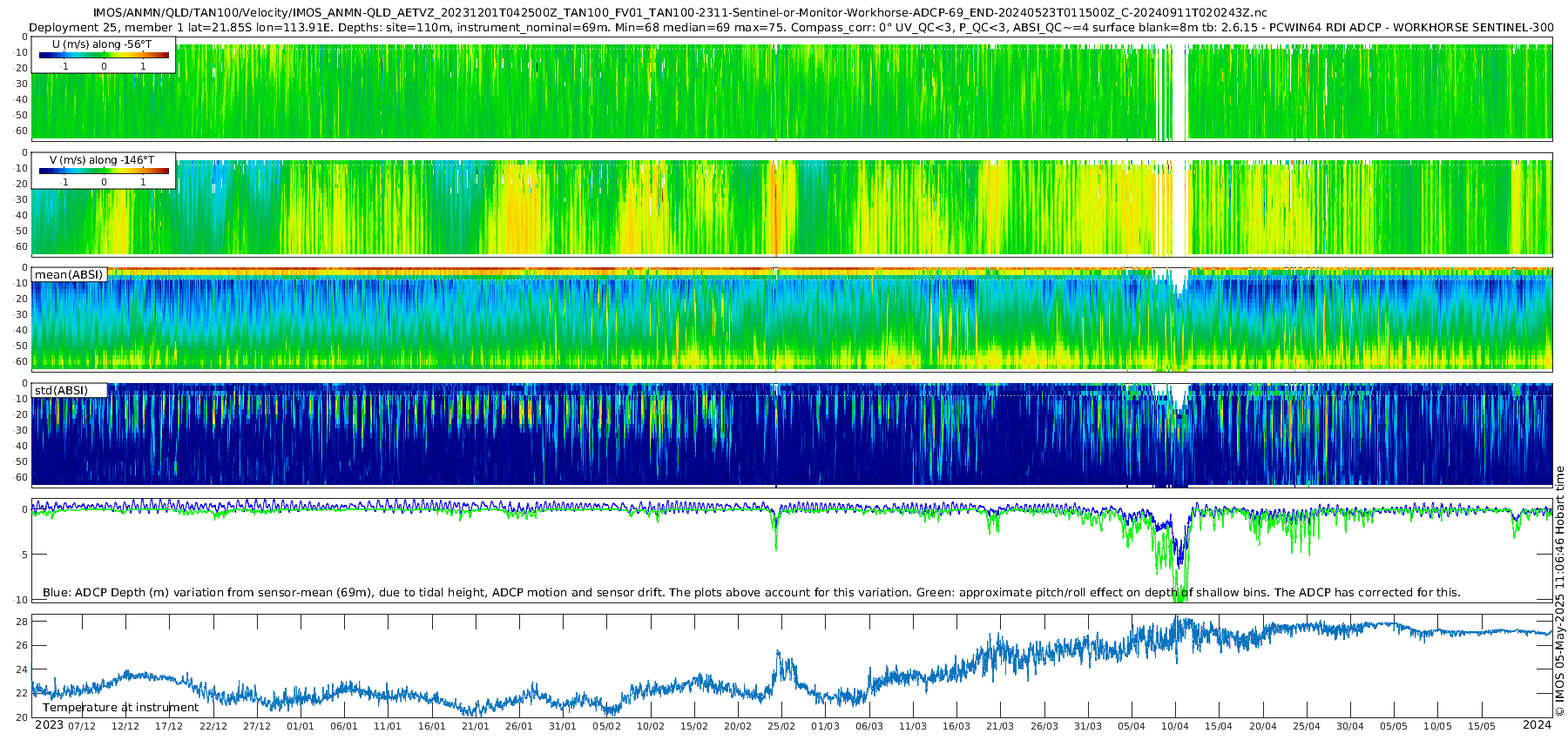
Task: Select the '25/04' date tick
Action: 1307,727
